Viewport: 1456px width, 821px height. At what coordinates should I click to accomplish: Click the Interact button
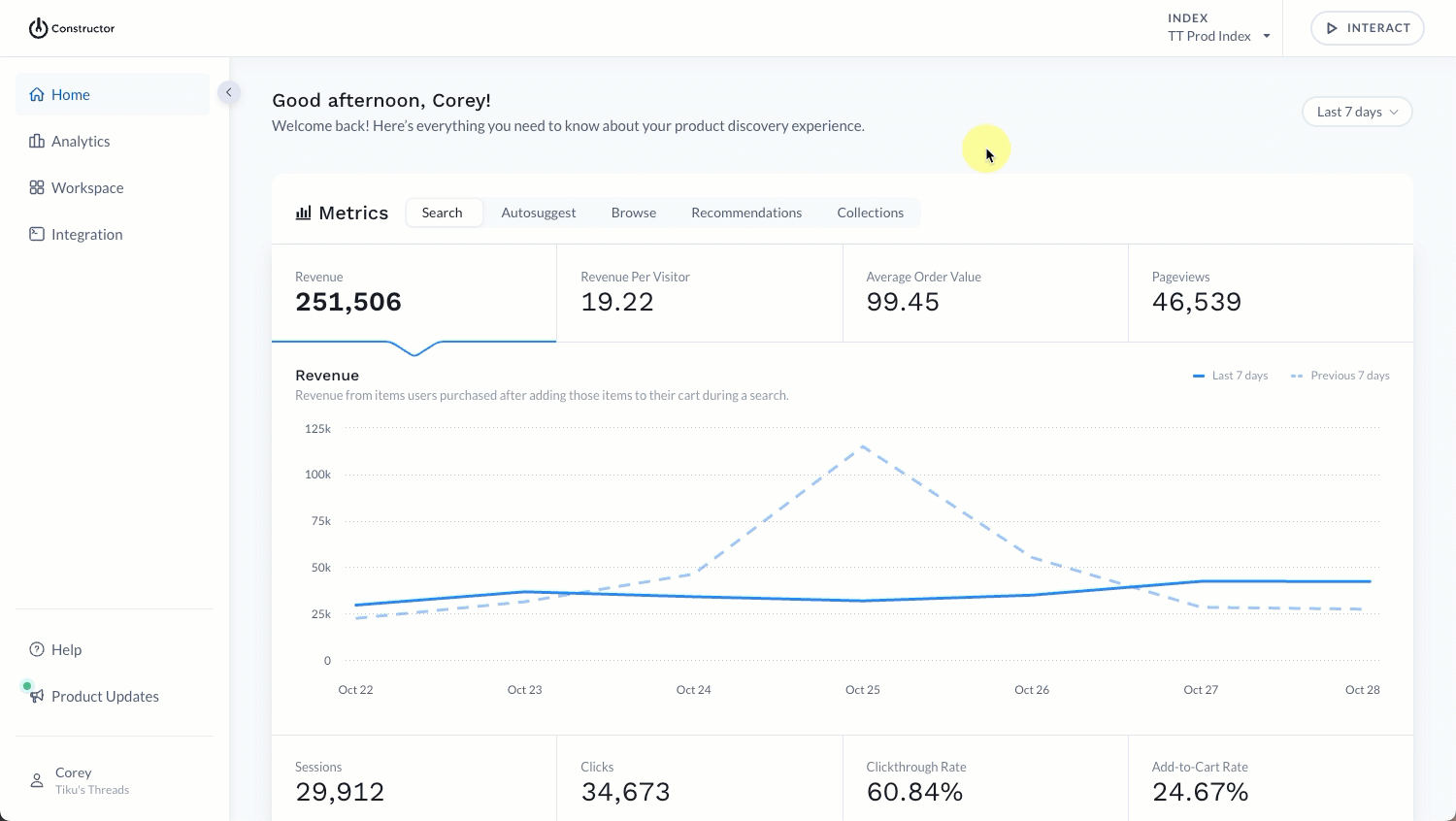click(x=1368, y=28)
